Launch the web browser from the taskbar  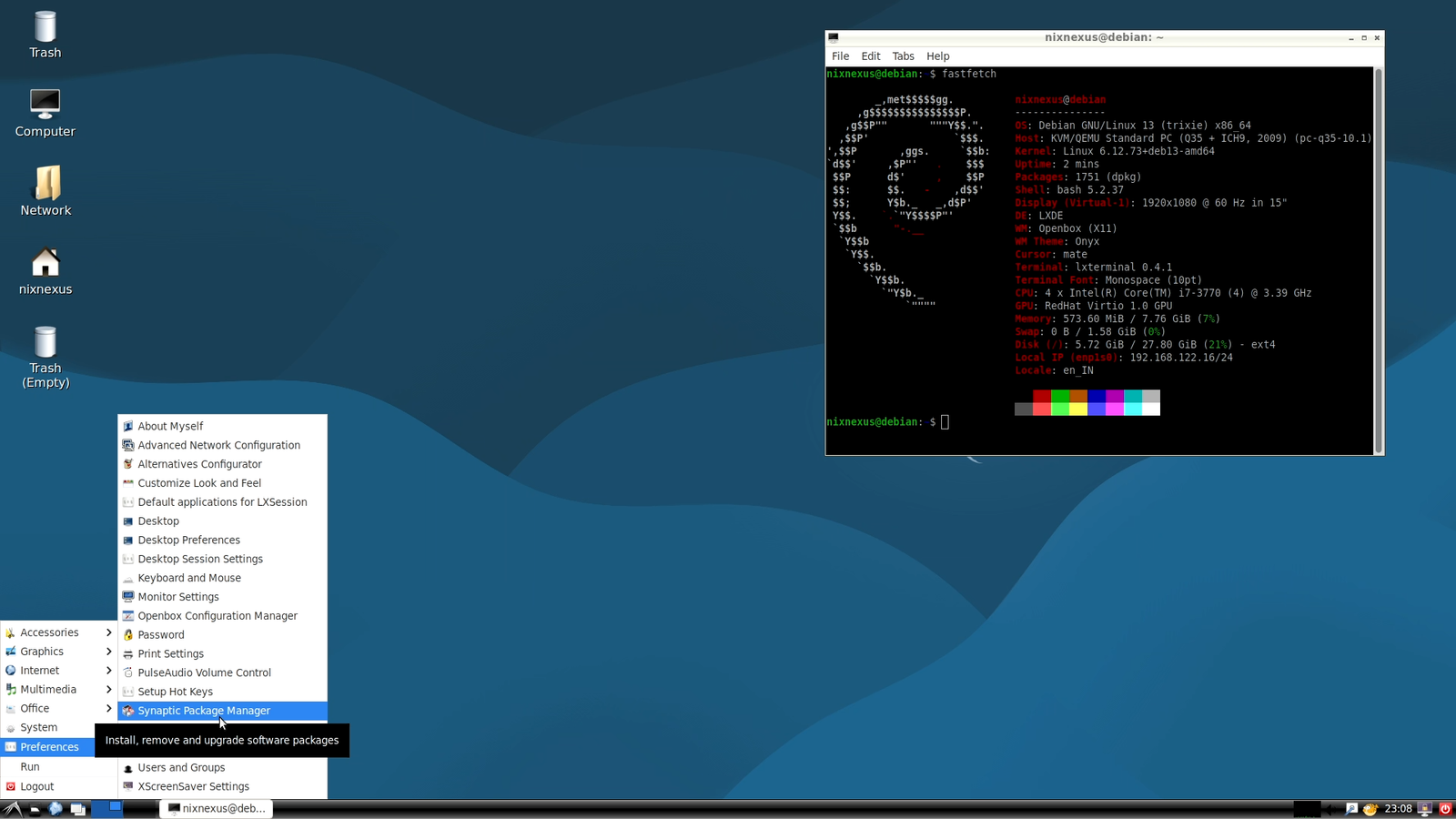point(55,808)
